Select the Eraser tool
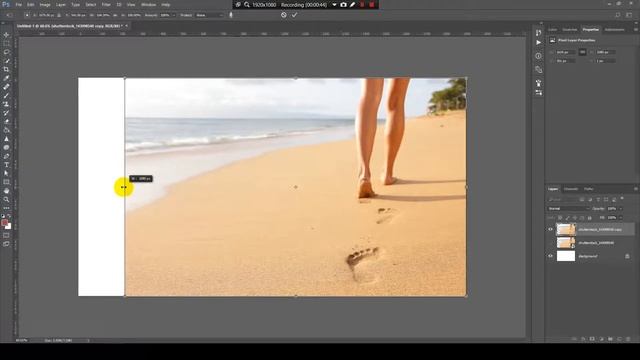This screenshot has width=640, height=360. [x=6, y=121]
